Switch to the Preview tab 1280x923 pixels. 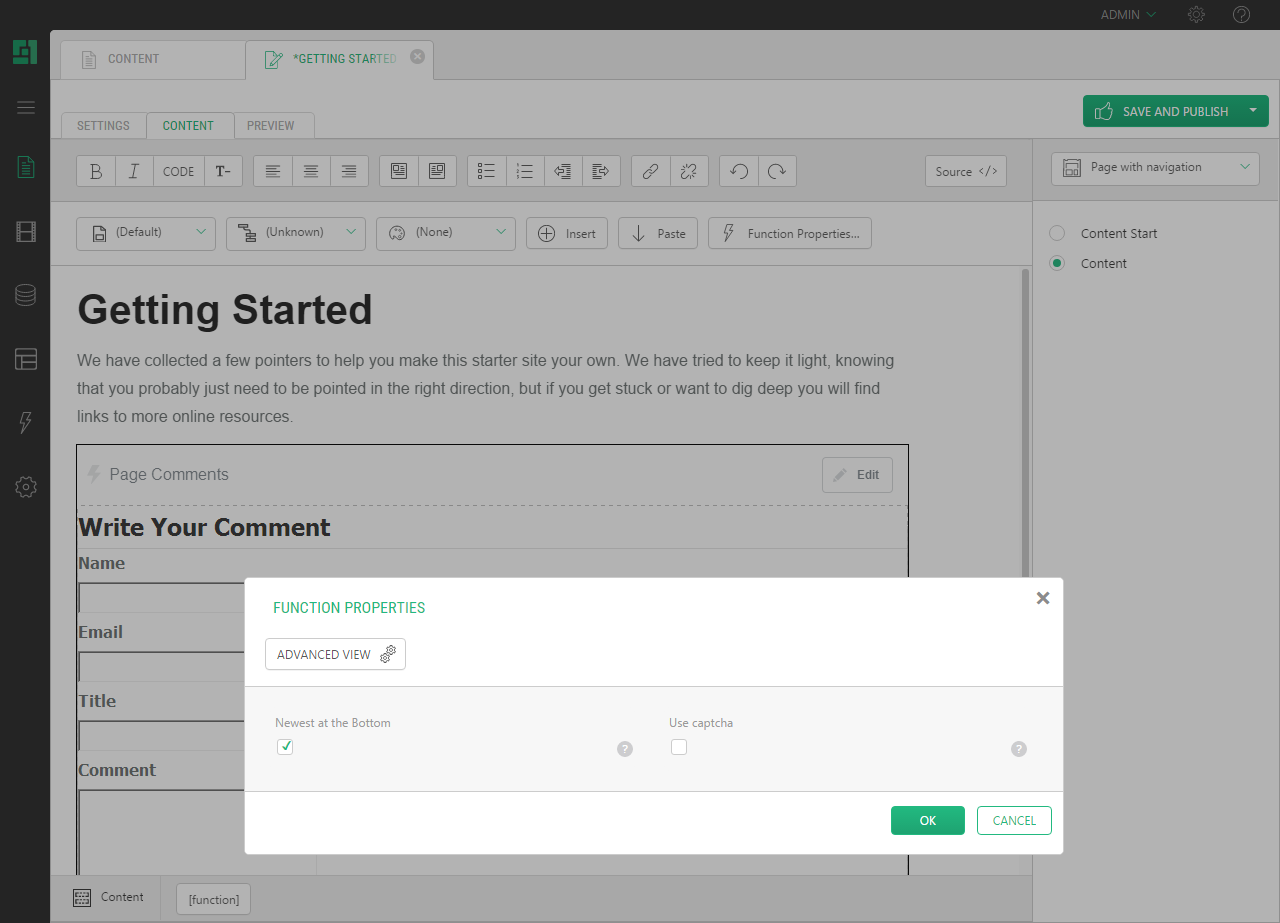271,126
